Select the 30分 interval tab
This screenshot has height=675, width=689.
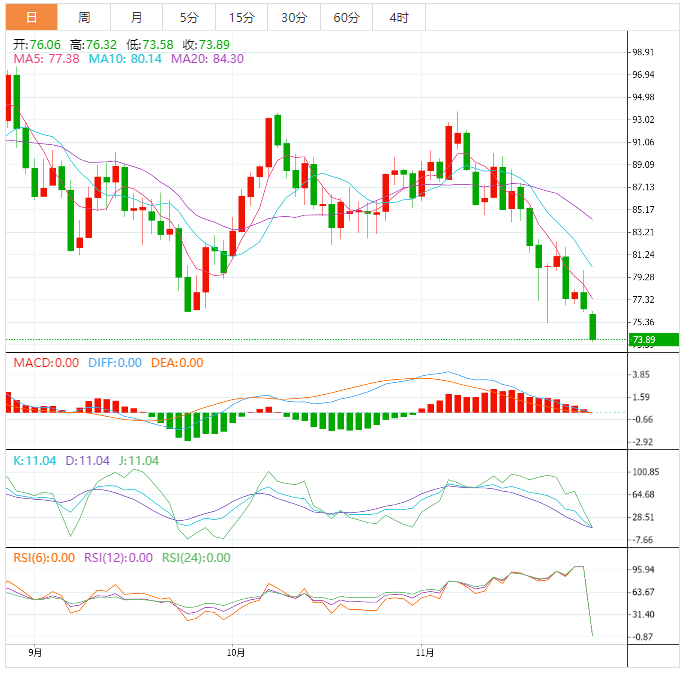pyautogui.click(x=294, y=17)
